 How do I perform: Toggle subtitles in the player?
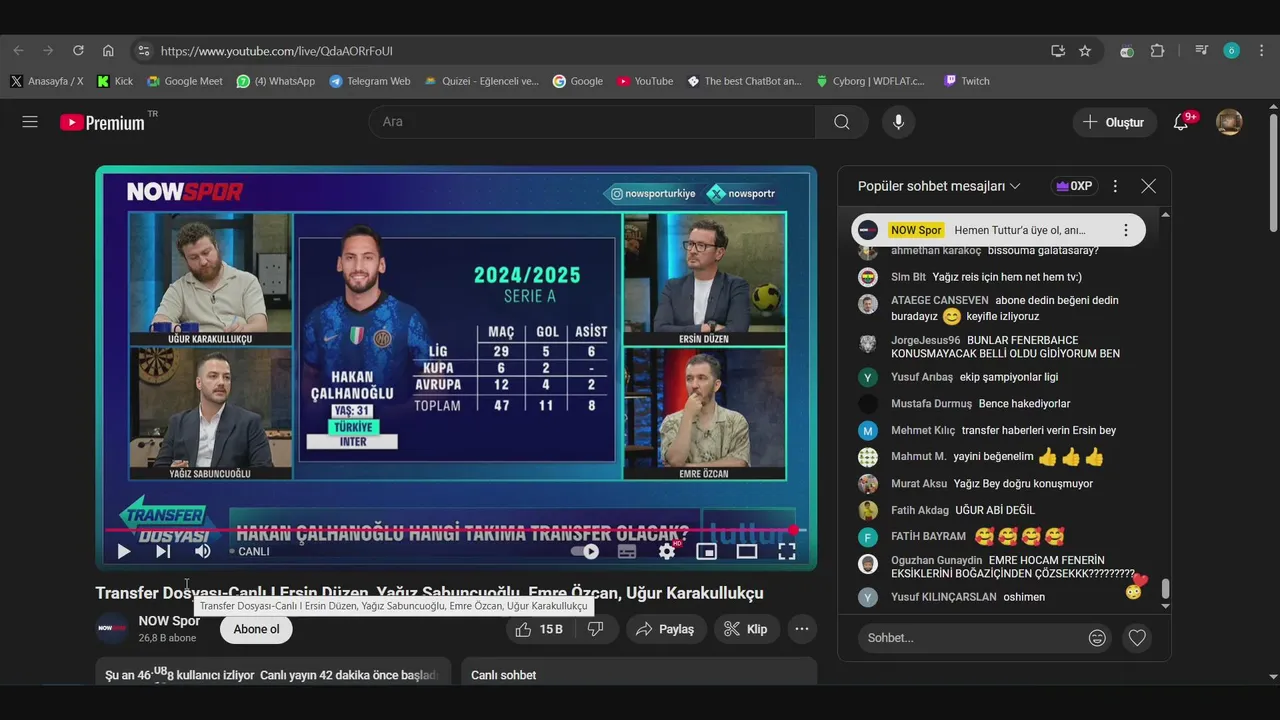click(x=627, y=551)
